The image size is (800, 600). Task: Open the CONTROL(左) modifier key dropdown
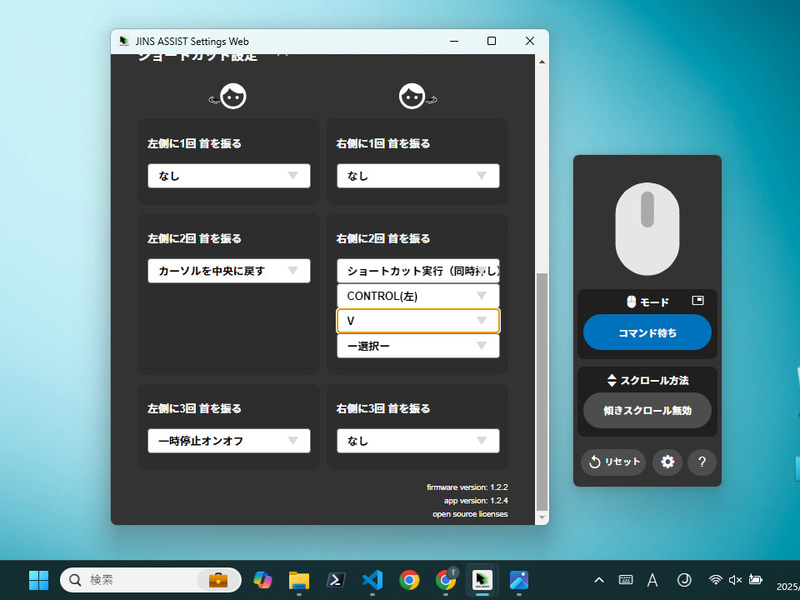[417, 295]
